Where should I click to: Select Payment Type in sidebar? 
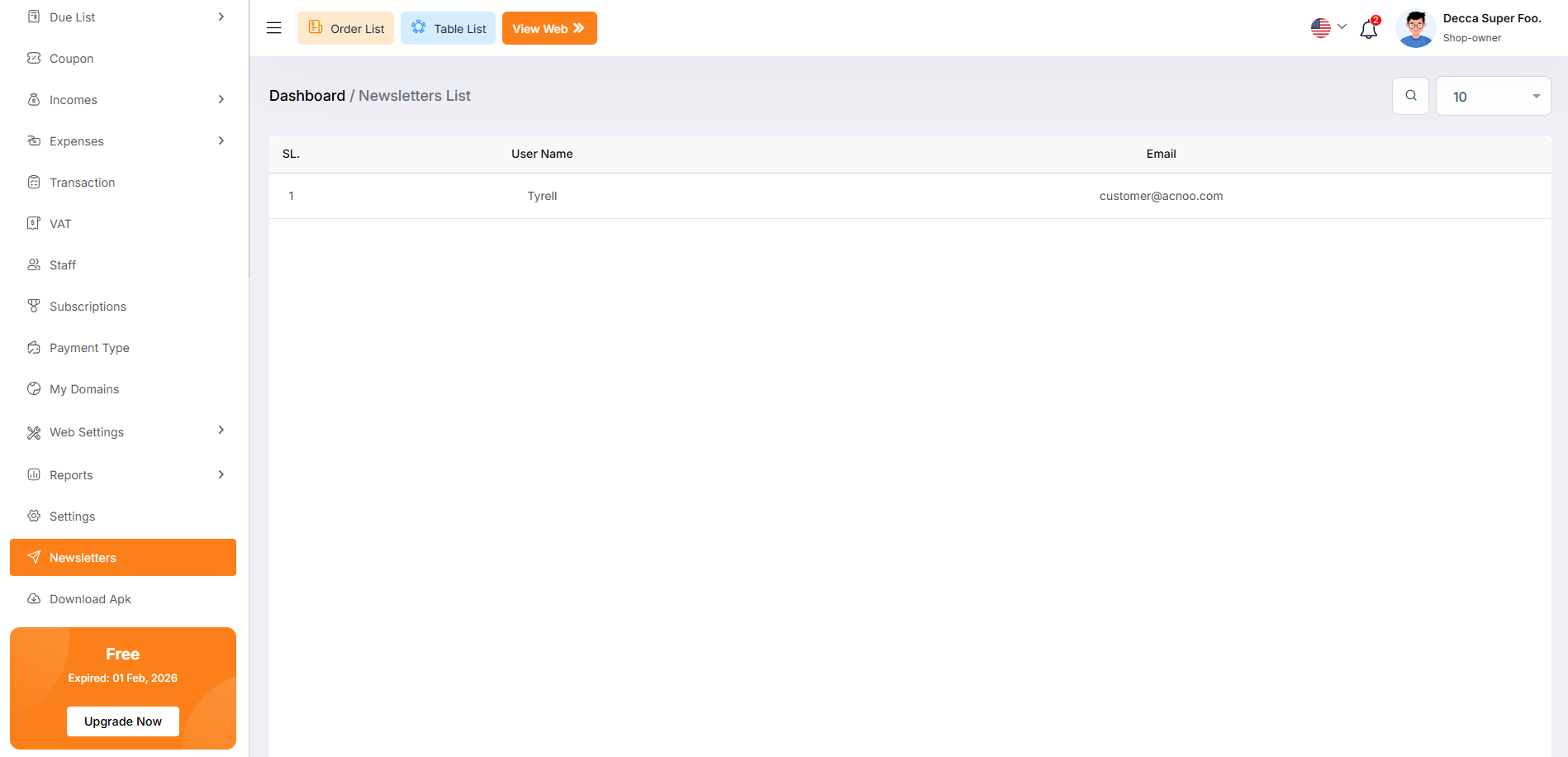click(x=89, y=348)
